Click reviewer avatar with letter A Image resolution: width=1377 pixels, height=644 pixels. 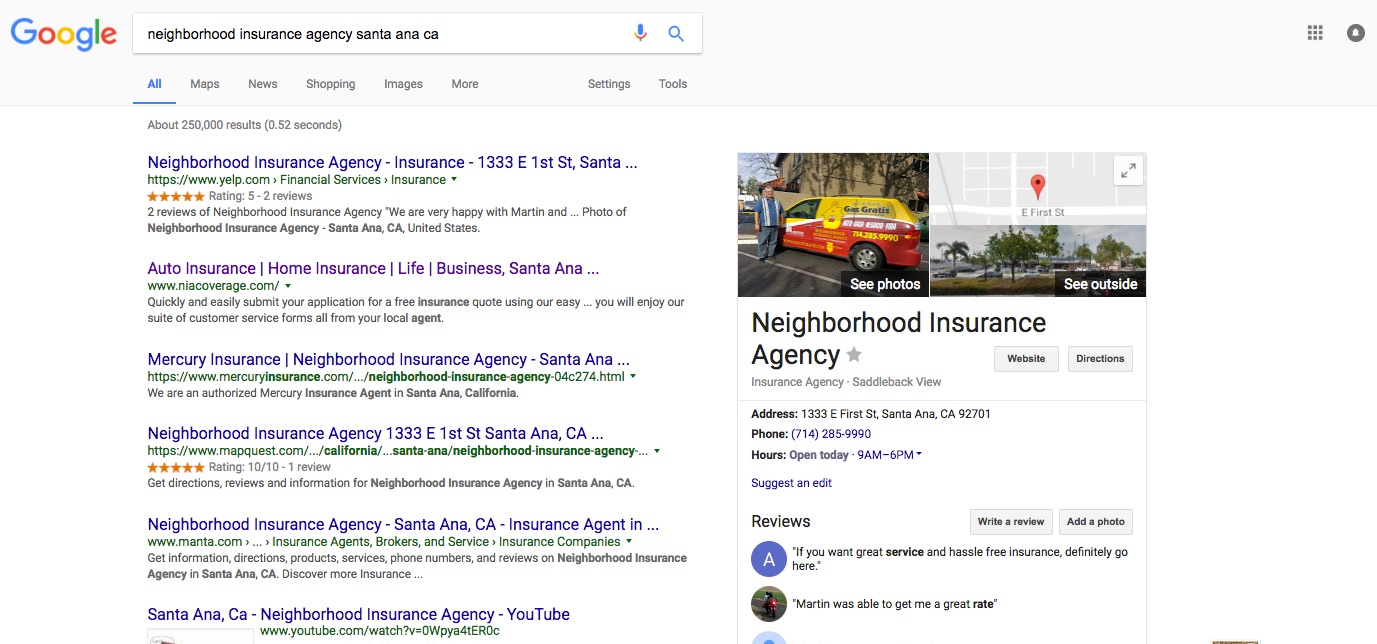coord(769,560)
